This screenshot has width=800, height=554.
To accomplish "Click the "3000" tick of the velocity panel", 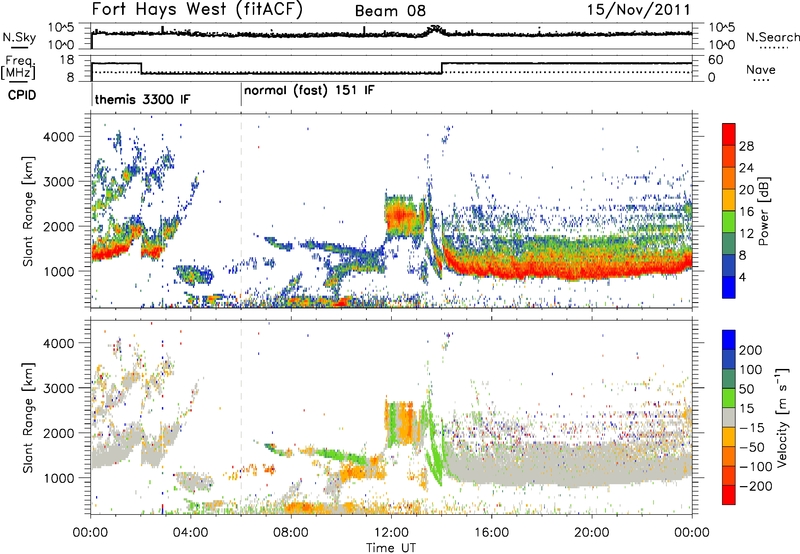I will 59,388.
